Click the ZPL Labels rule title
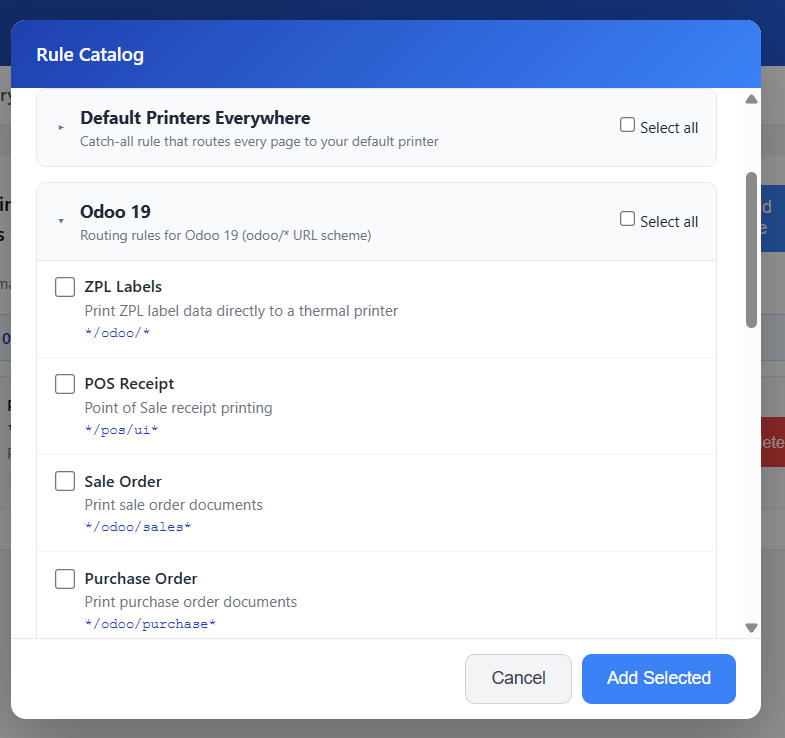Image resolution: width=785 pixels, height=738 pixels. [x=123, y=287]
